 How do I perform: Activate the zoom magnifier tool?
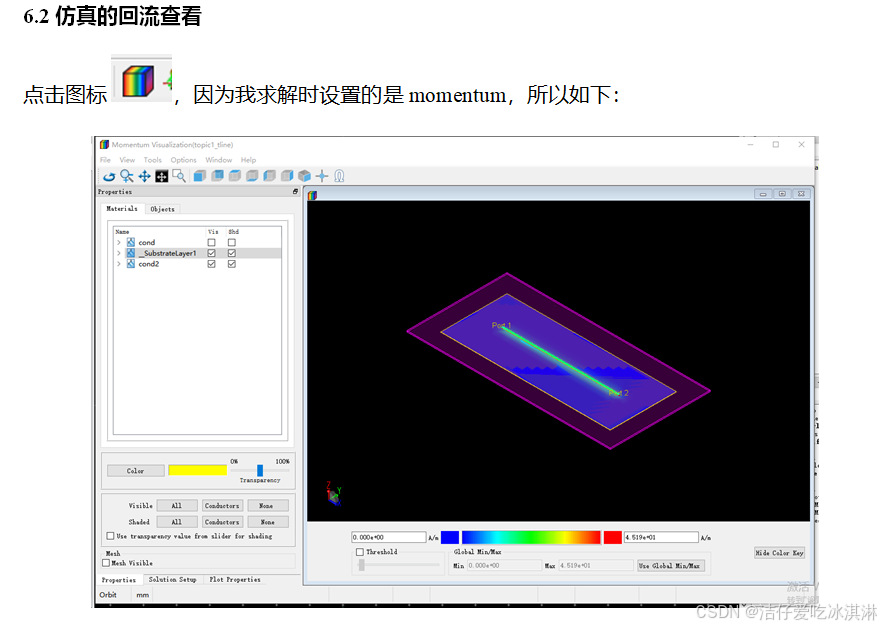pyautogui.click(x=128, y=175)
